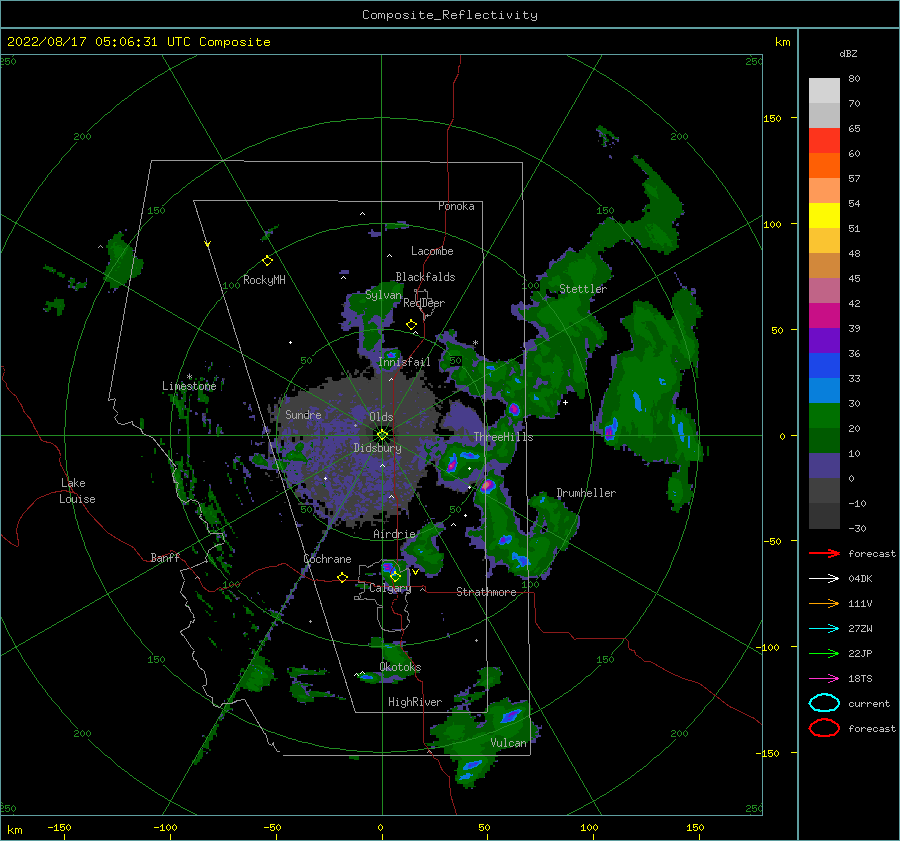
Task: Click the 27ZW legend label
Action: 860,629
